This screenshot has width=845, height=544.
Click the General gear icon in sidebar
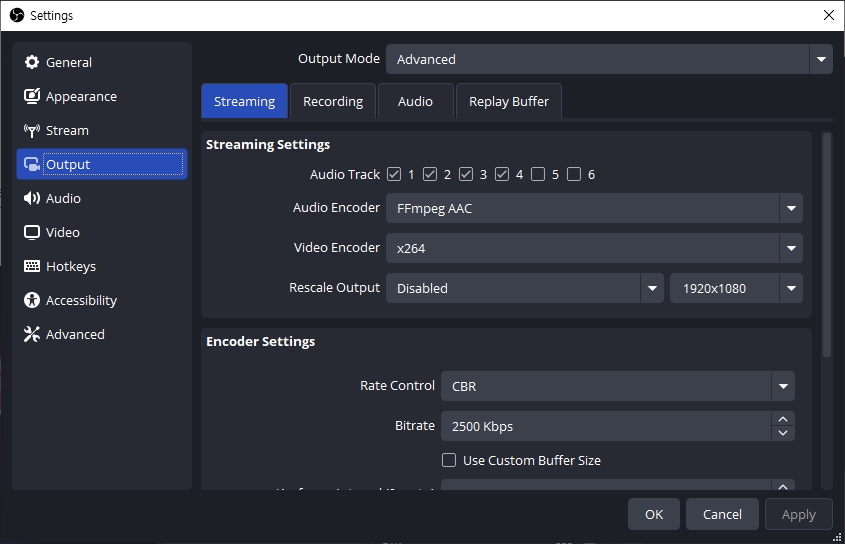[32, 62]
